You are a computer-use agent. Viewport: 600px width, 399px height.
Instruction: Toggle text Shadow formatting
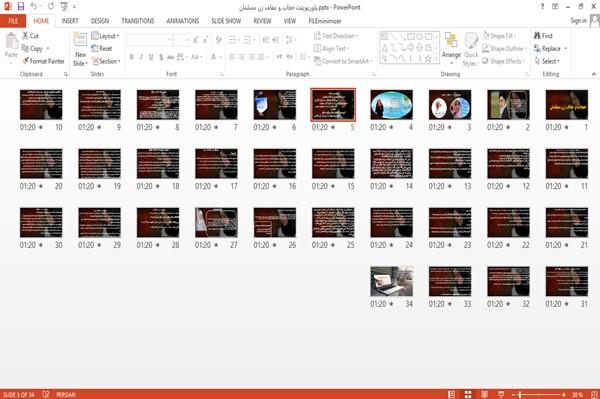point(161,57)
